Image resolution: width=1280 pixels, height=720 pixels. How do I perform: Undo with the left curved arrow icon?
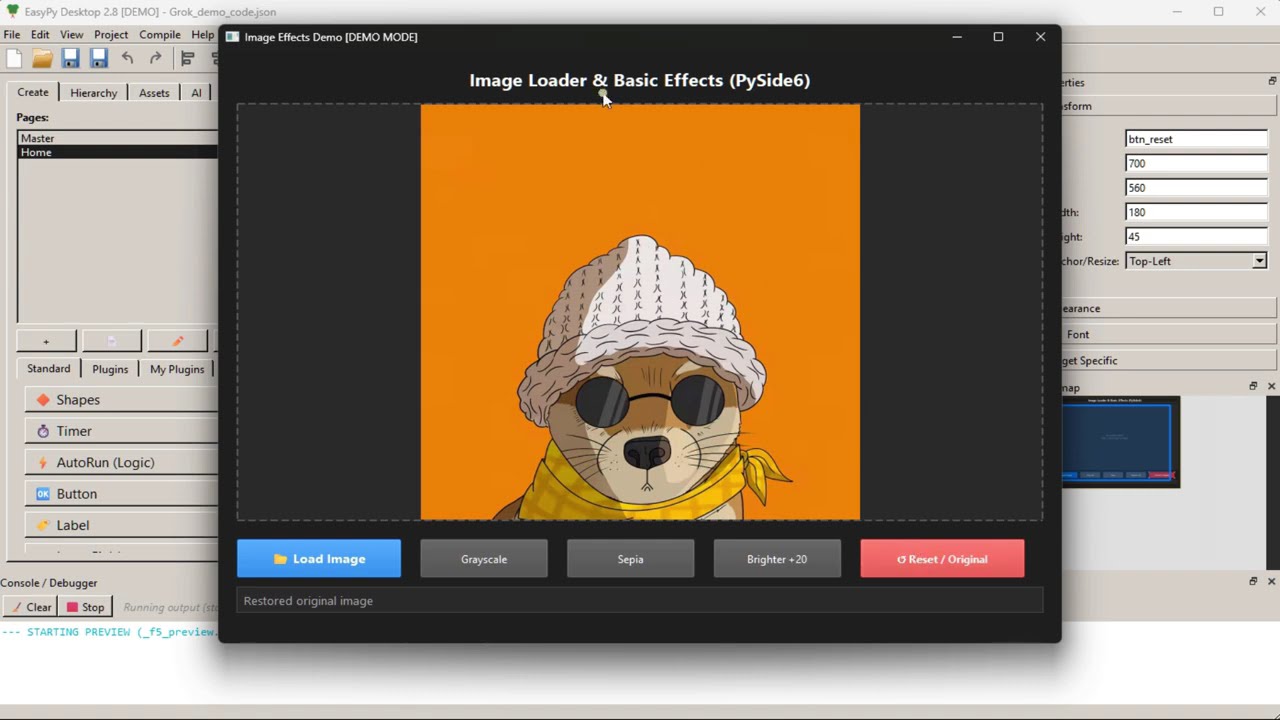click(127, 59)
